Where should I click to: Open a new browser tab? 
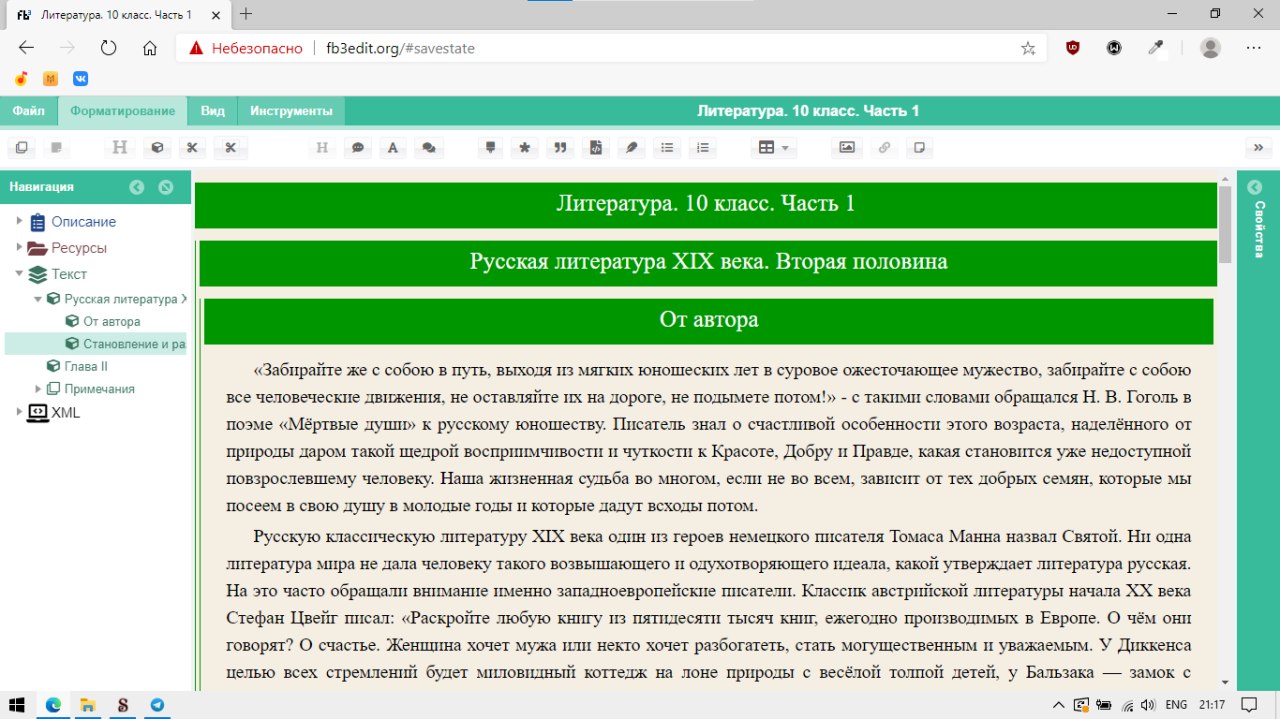click(246, 14)
